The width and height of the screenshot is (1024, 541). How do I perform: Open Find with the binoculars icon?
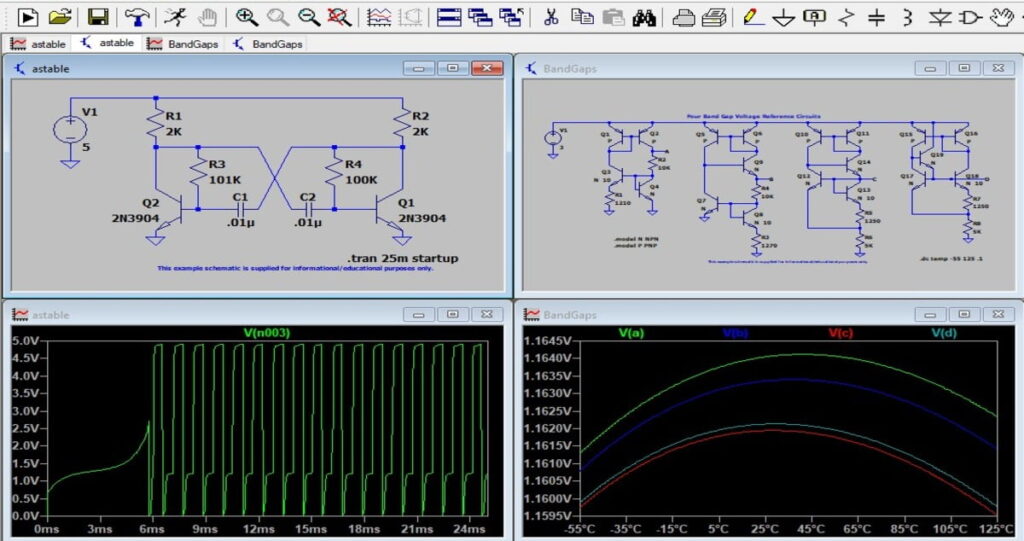pyautogui.click(x=644, y=17)
